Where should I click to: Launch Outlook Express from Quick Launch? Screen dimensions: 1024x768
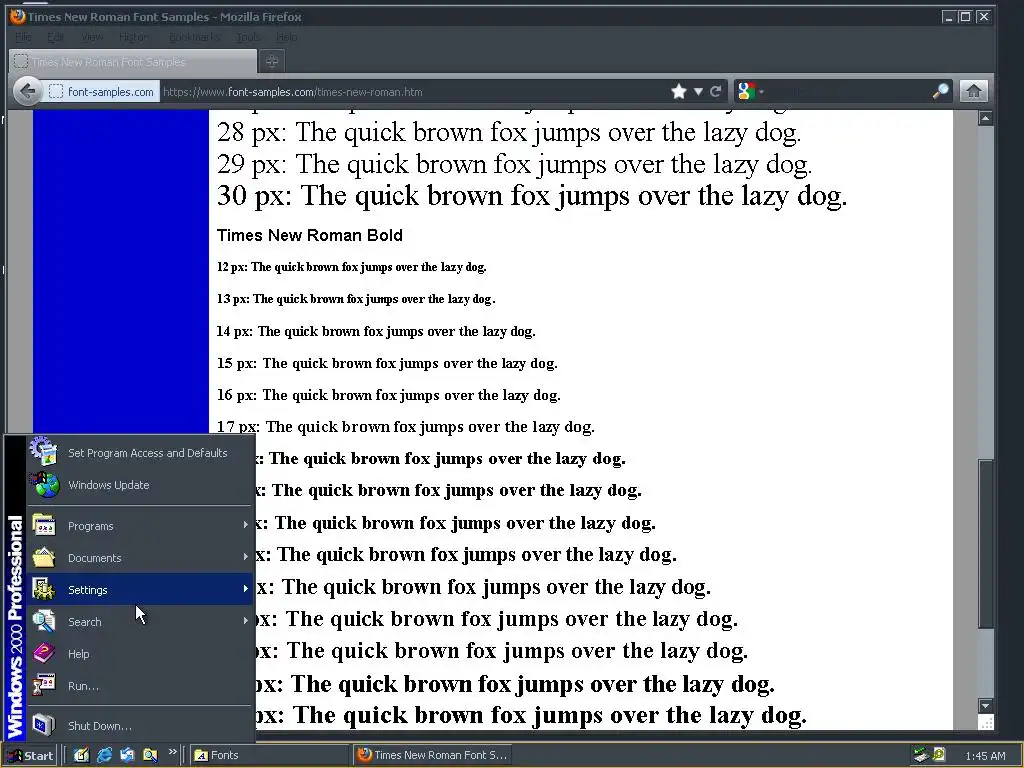click(127, 755)
